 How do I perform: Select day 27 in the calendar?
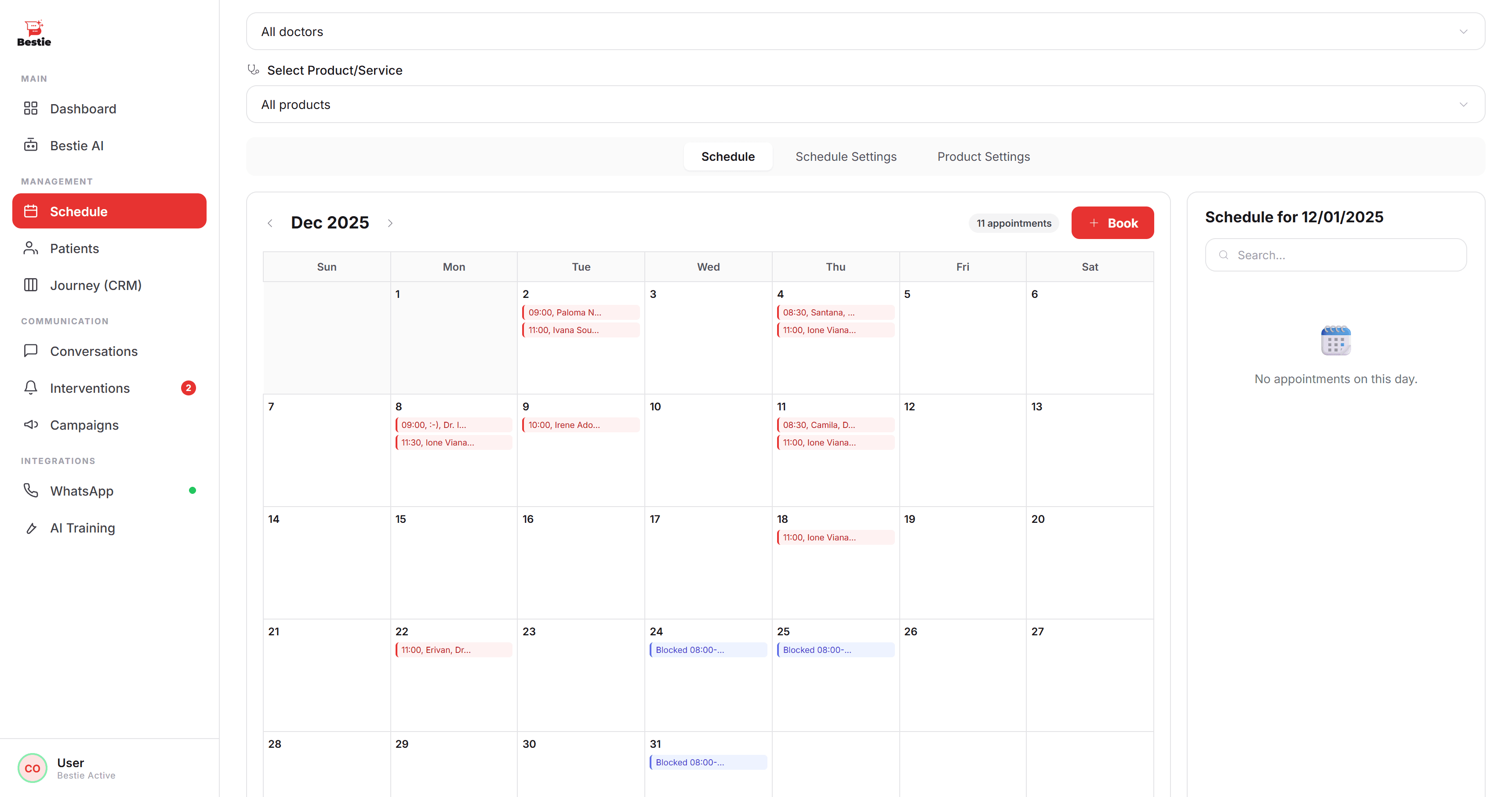1090,675
